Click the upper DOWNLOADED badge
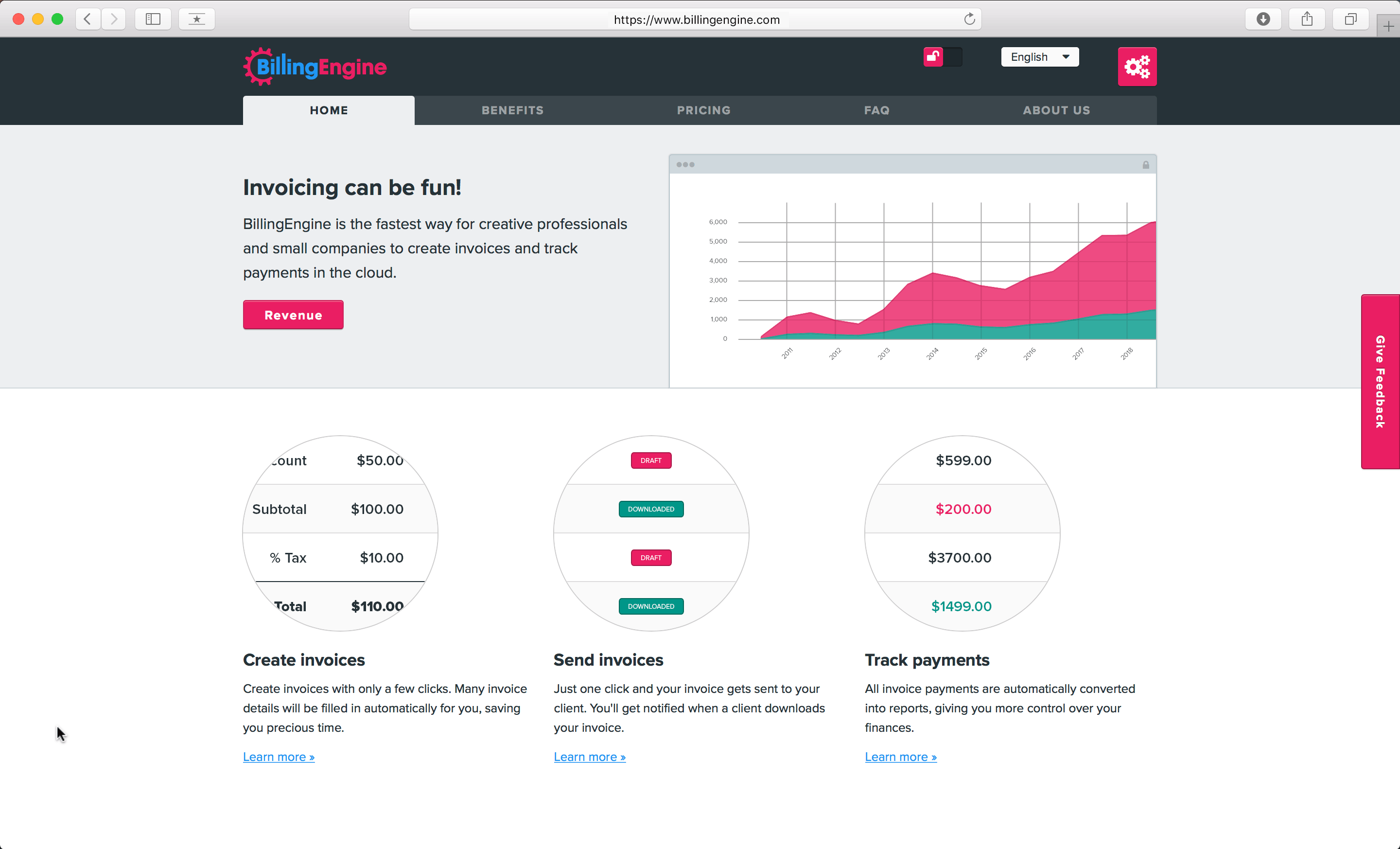The width and height of the screenshot is (1400, 849). pos(651,509)
